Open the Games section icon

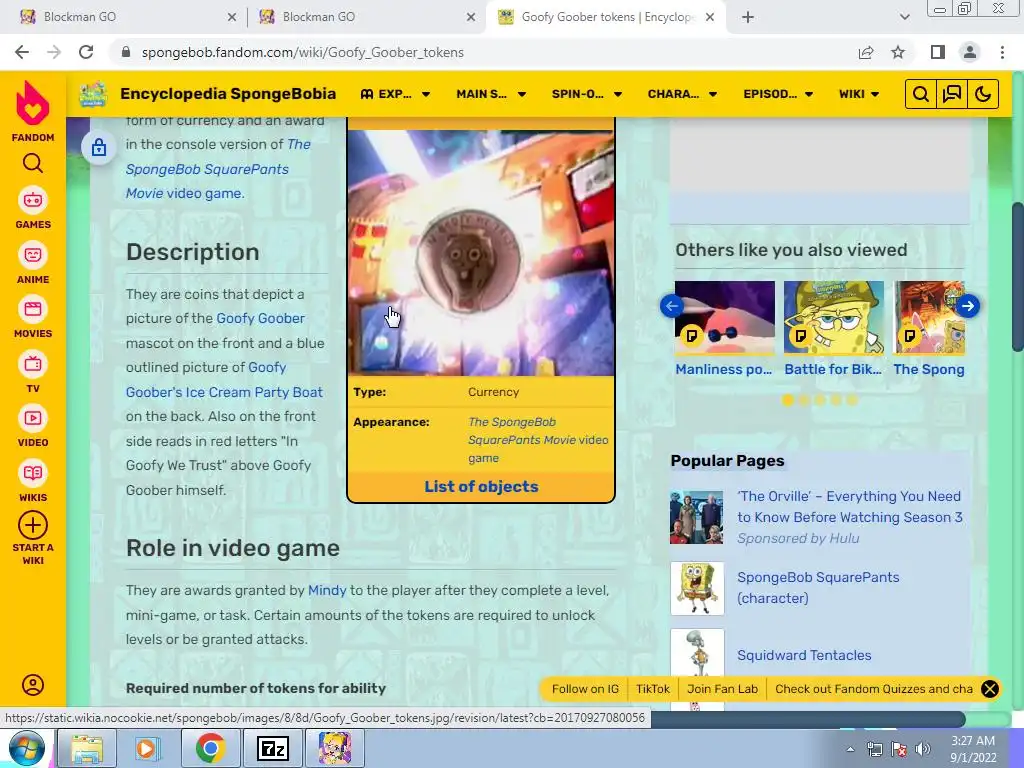point(33,200)
